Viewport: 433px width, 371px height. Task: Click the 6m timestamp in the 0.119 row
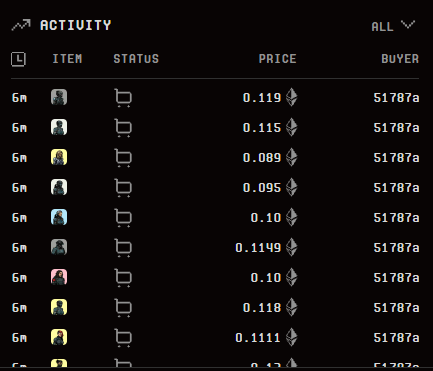[x=19, y=98]
